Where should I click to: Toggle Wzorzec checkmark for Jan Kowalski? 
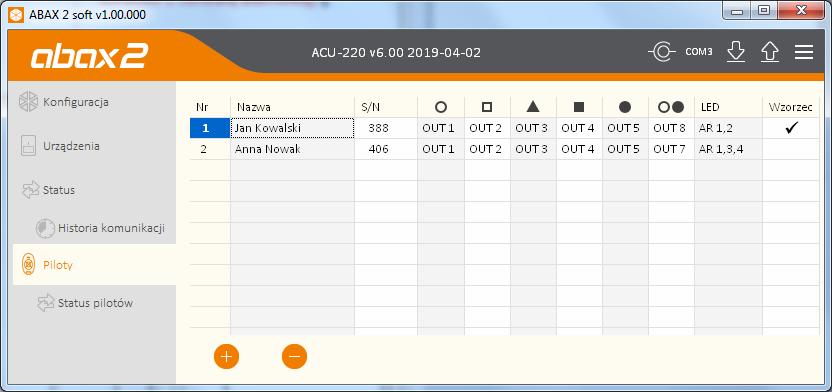(x=791, y=128)
